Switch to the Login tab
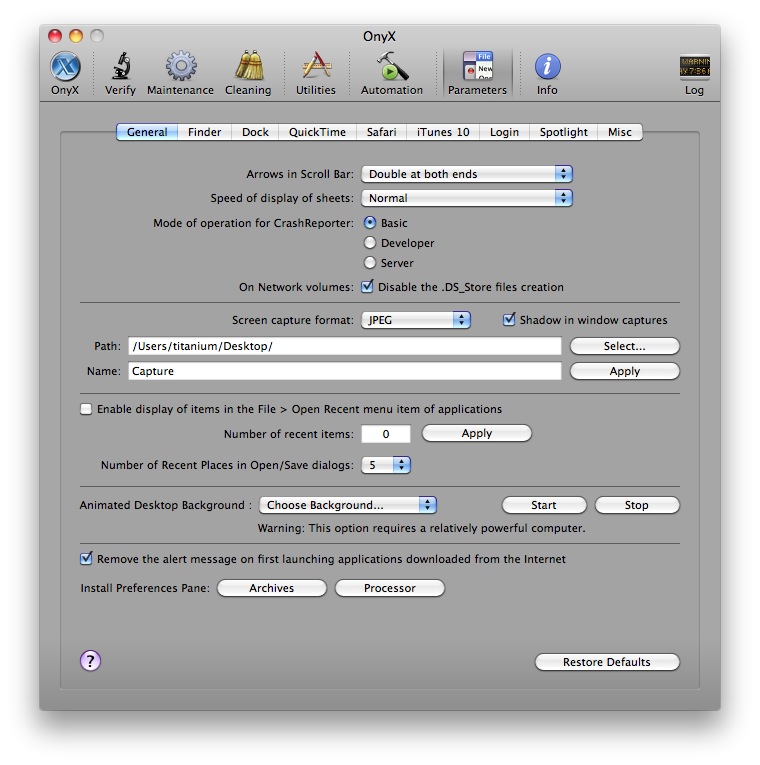Screen dimensions: 760x765 point(504,132)
